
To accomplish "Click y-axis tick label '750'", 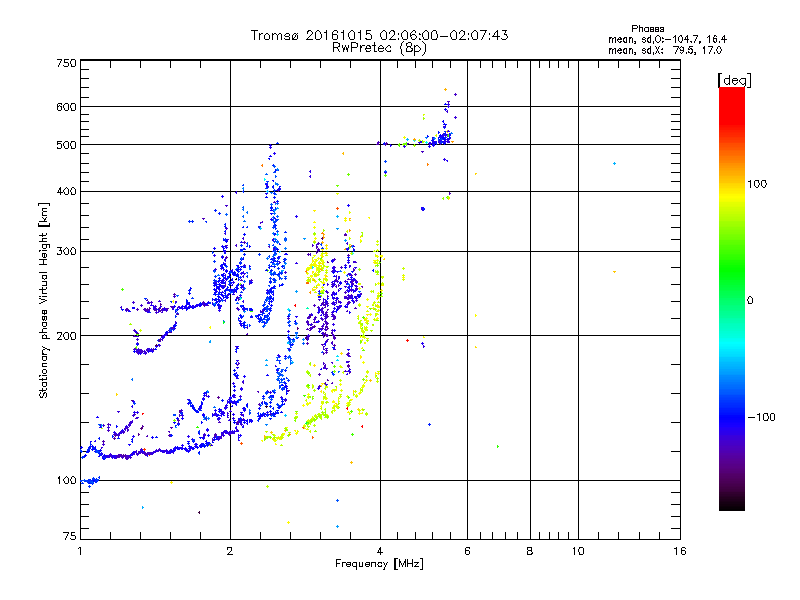I will (x=67, y=63).
